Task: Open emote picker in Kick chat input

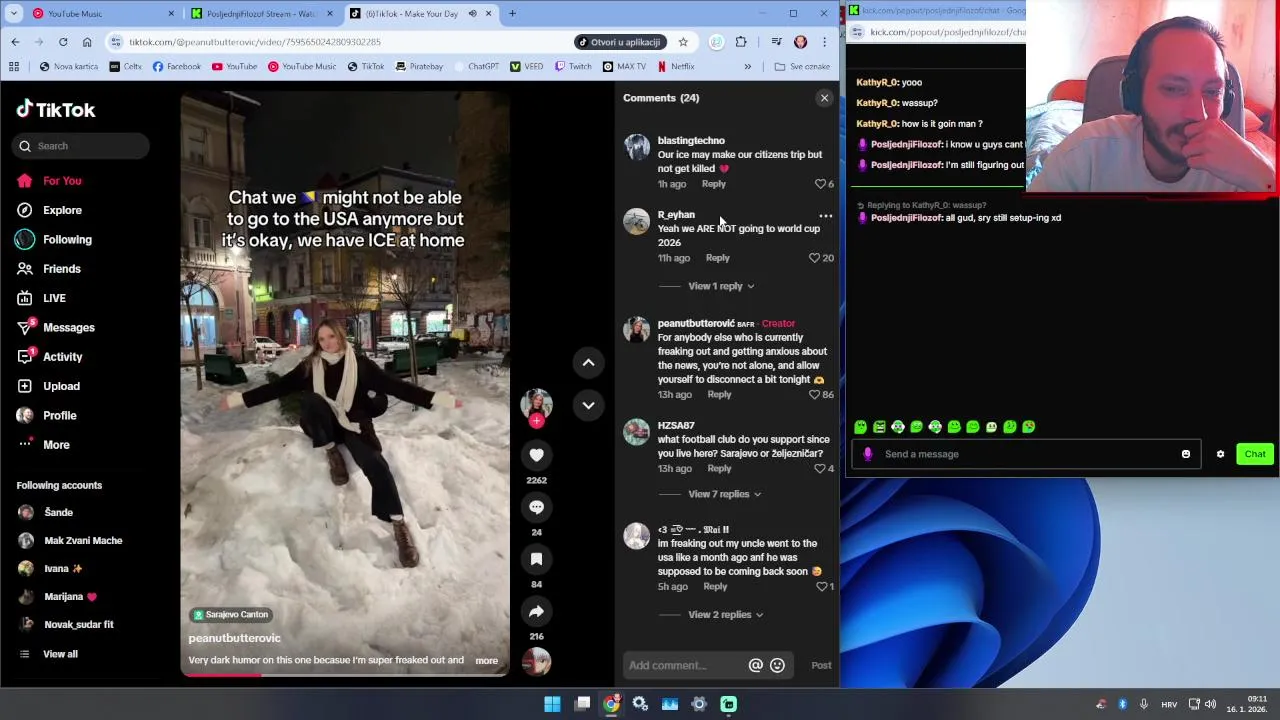Action: coord(1186,454)
